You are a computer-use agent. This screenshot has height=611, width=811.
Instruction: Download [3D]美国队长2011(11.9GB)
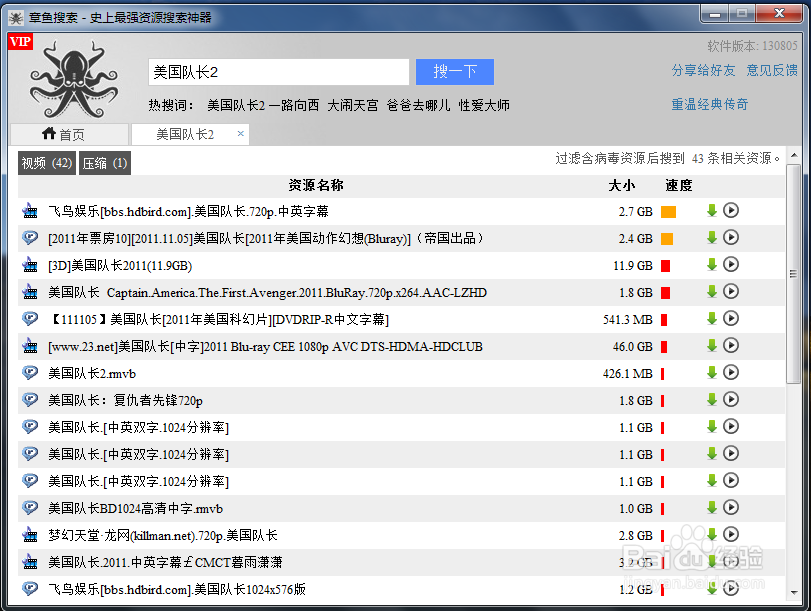pyautogui.click(x=712, y=264)
